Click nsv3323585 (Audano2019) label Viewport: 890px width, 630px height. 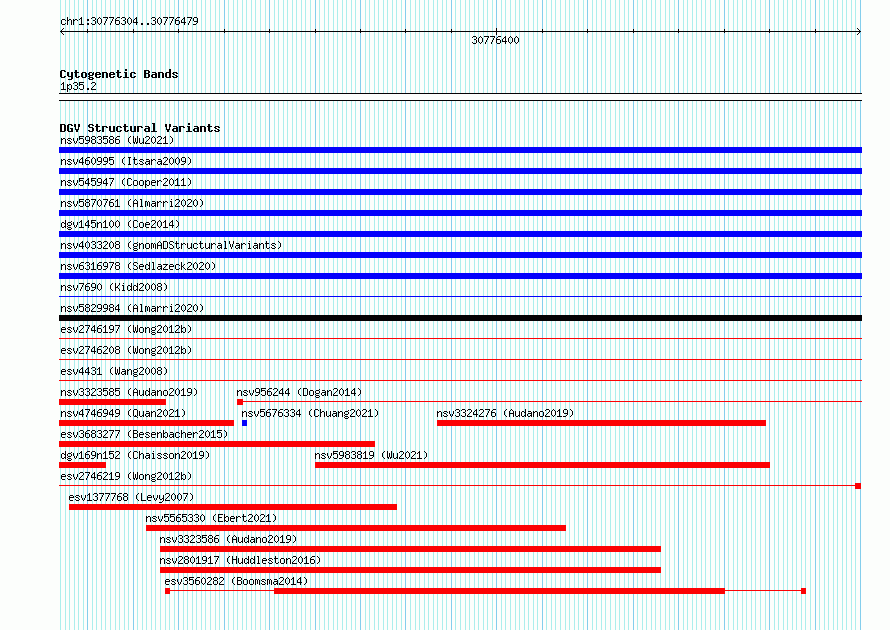point(129,392)
